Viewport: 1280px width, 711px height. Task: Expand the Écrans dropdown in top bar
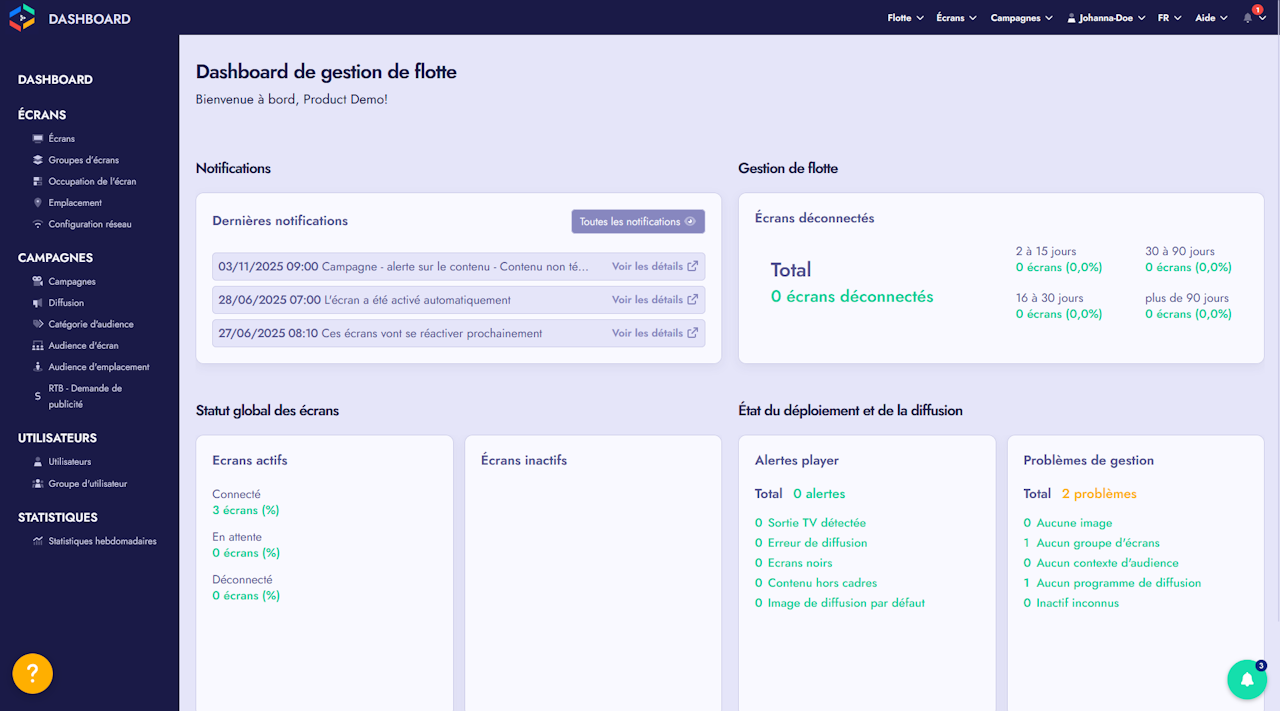click(x=957, y=18)
